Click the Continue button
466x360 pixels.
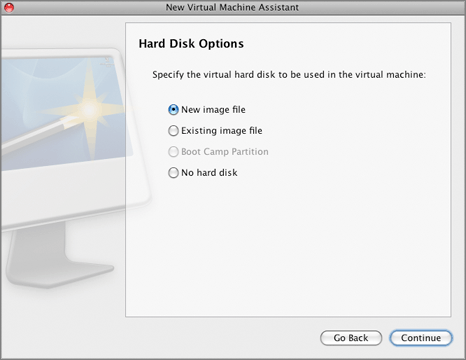coord(421,338)
